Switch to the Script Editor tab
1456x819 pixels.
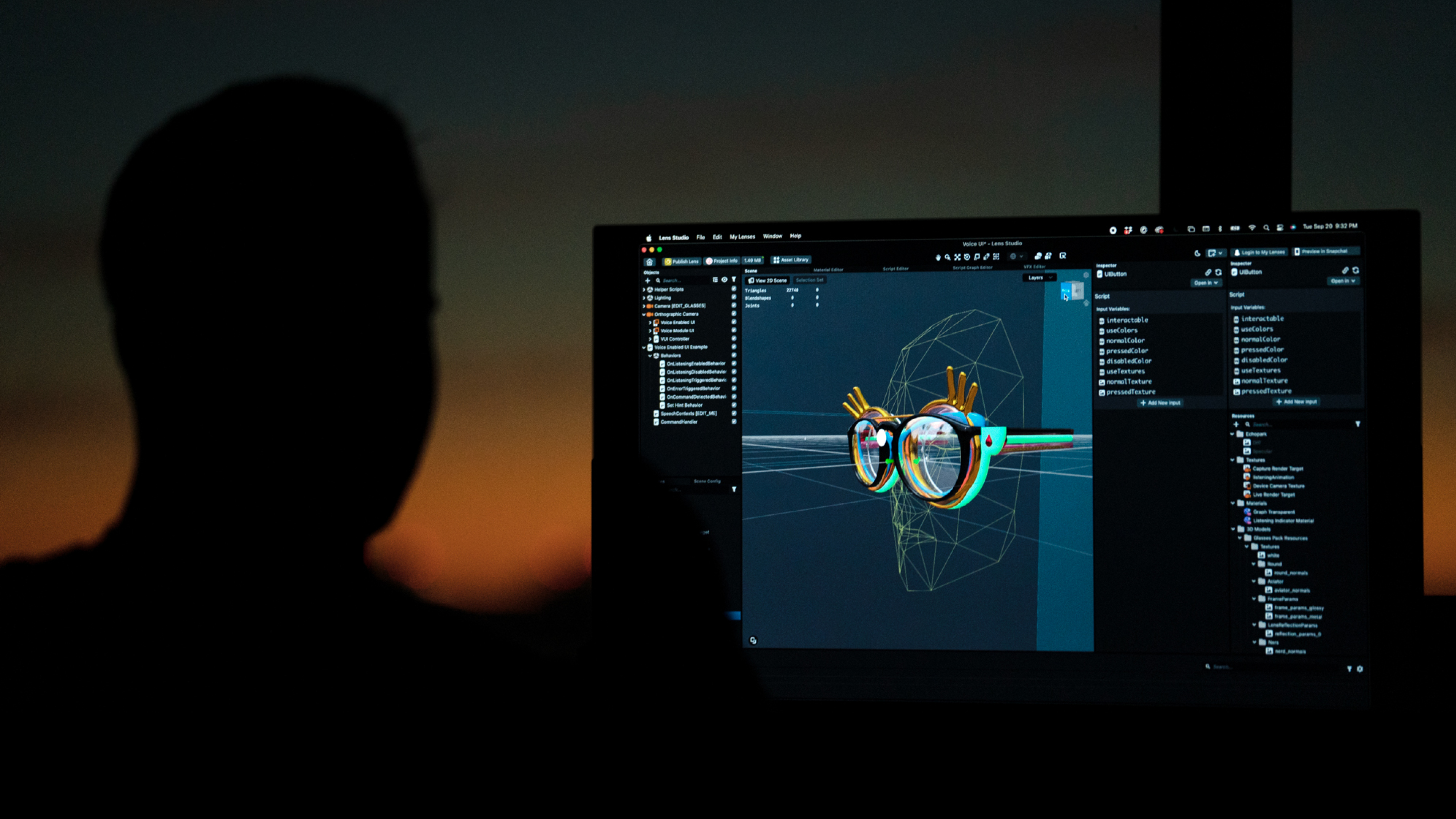click(x=895, y=269)
